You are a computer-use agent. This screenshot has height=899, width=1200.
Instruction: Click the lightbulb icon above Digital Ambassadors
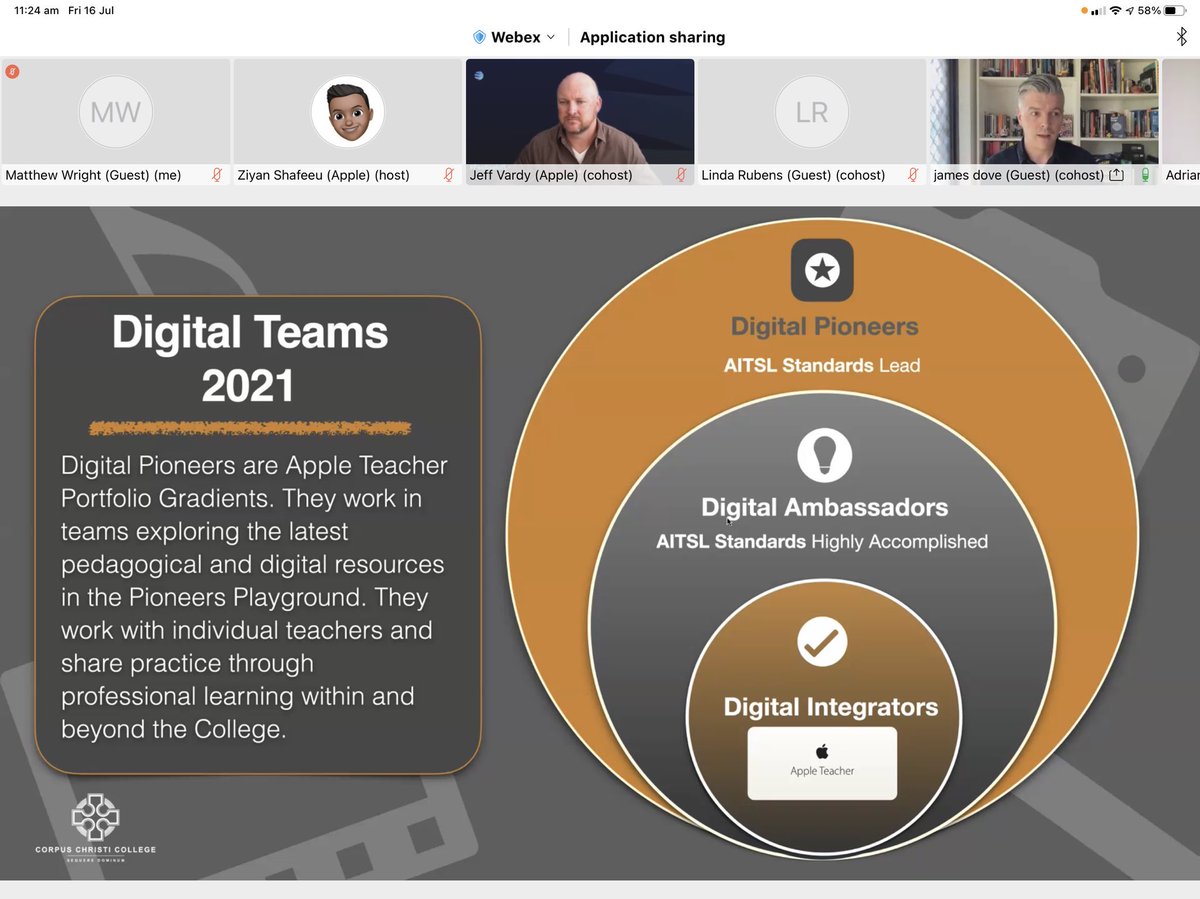(825, 456)
